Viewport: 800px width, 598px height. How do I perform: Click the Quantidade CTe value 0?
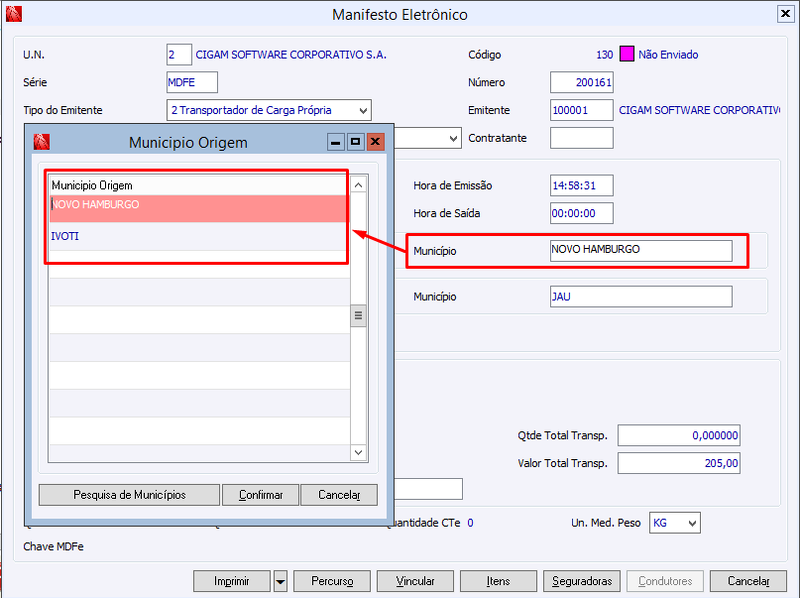(x=470, y=523)
